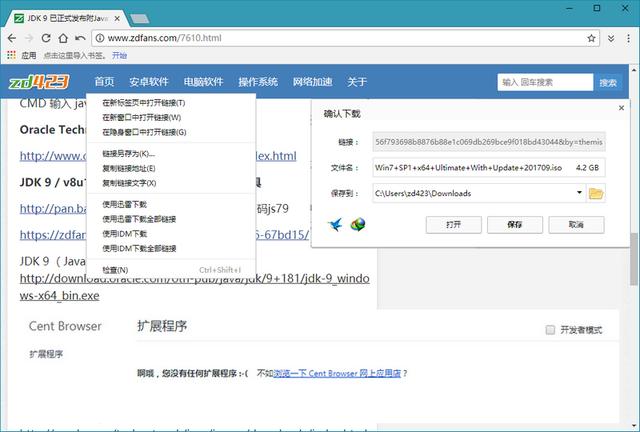640x432 pixels.
Task: Go back with the browser back arrow
Action: pos(12,38)
